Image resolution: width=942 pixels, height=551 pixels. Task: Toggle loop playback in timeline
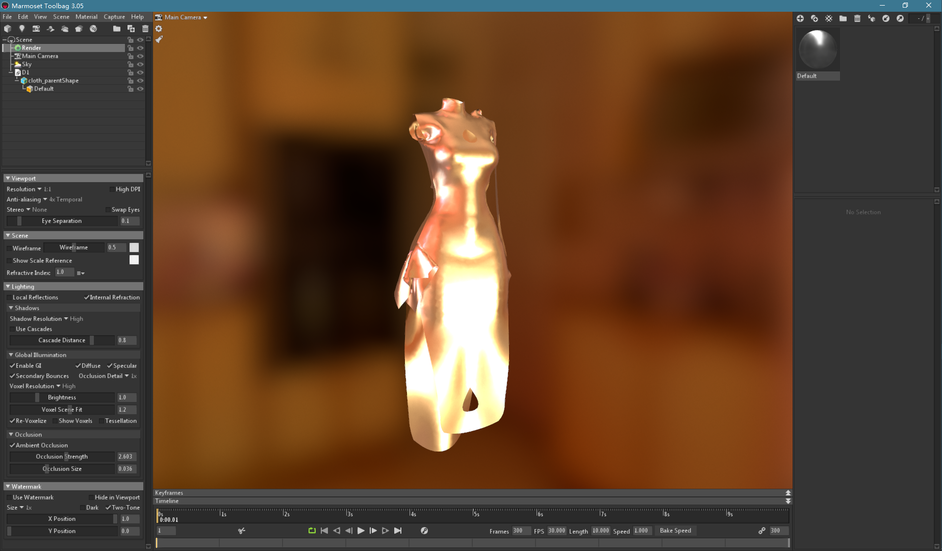pyautogui.click(x=312, y=531)
